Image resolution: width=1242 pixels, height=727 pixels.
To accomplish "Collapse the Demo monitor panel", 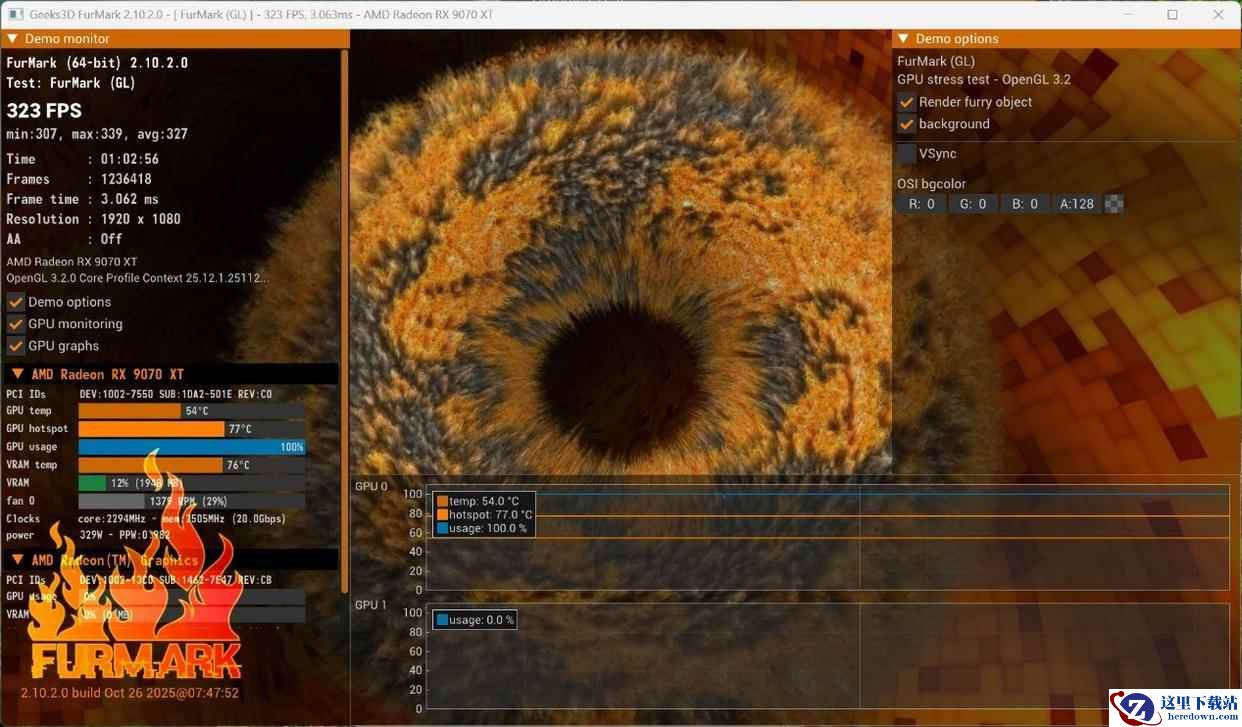I will point(12,39).
